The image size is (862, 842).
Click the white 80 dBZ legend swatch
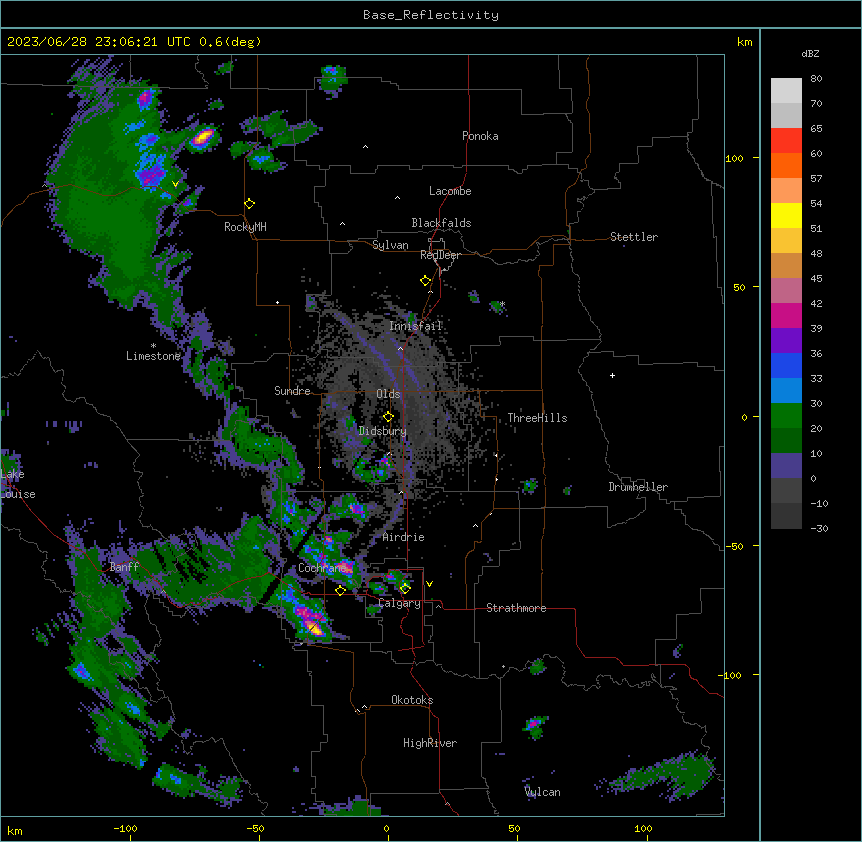[x=786, y=90]
